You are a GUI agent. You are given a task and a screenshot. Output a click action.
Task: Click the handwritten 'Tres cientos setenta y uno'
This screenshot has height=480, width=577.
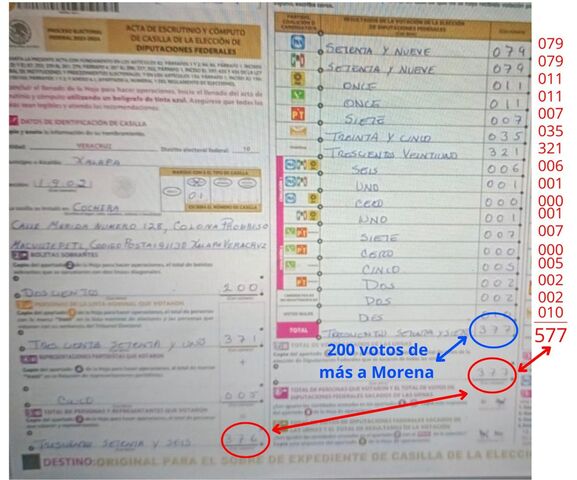[x=117, y=345]
